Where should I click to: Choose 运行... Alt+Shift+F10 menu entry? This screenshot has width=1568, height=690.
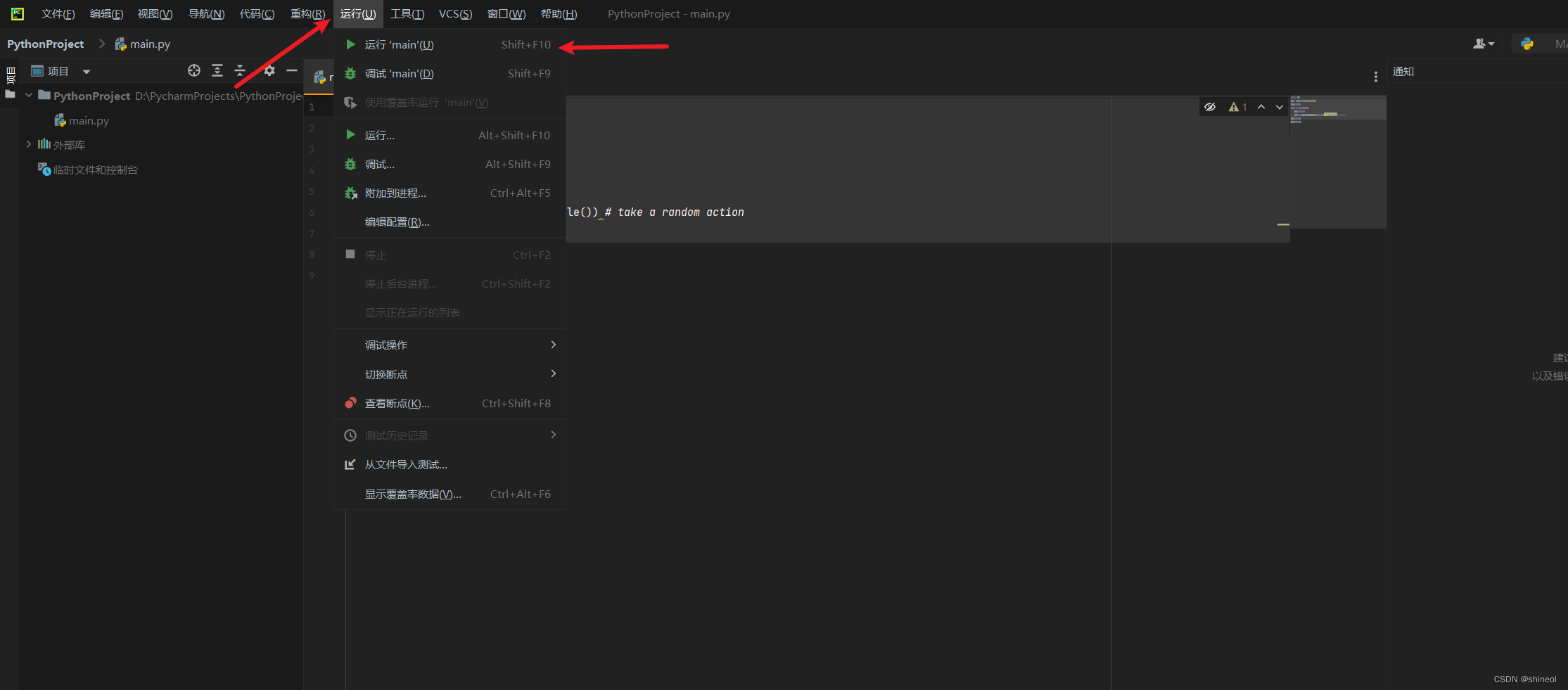point(450,135)
